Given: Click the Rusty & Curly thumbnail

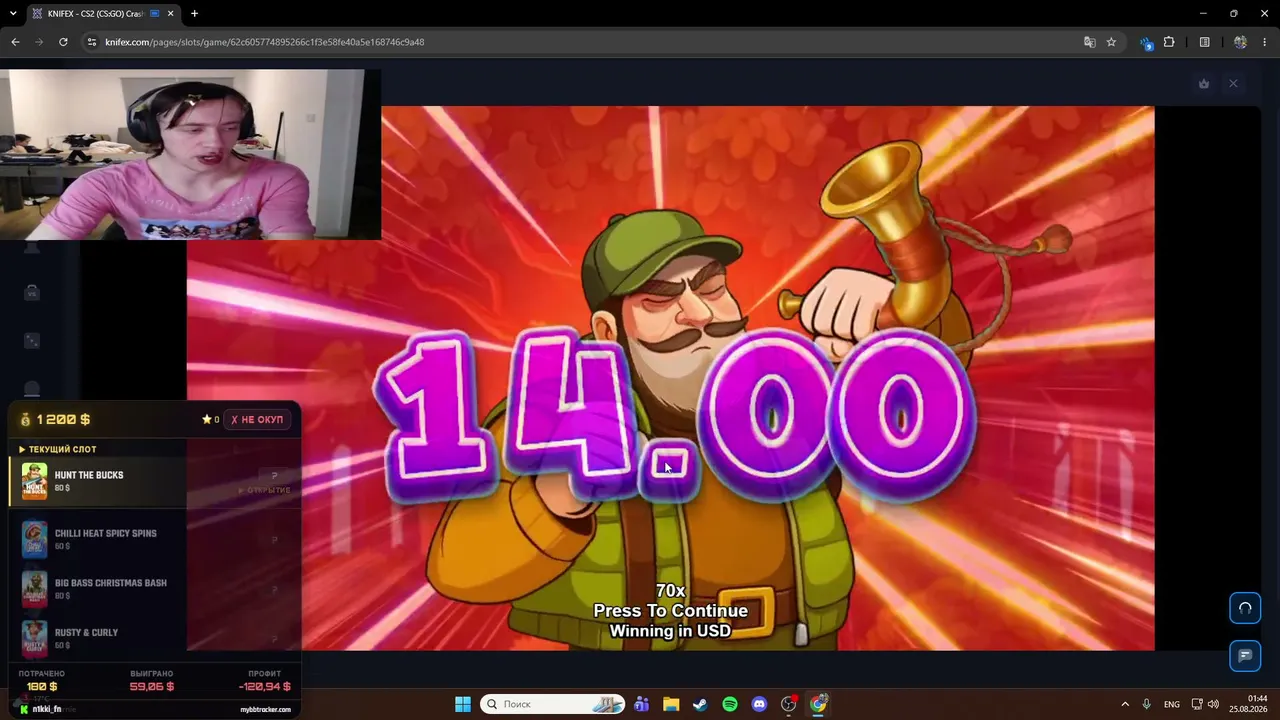Looking at the screenshot, I should [x=35, y=638].
